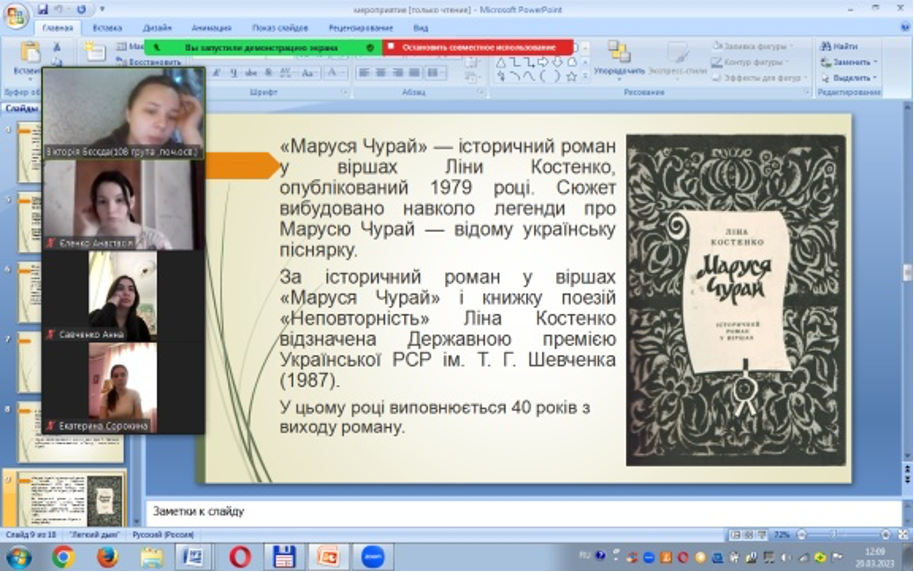The height and width of the screenshot is (572, 914).
Task: Click the Office button logo
Action: point(16,17)
